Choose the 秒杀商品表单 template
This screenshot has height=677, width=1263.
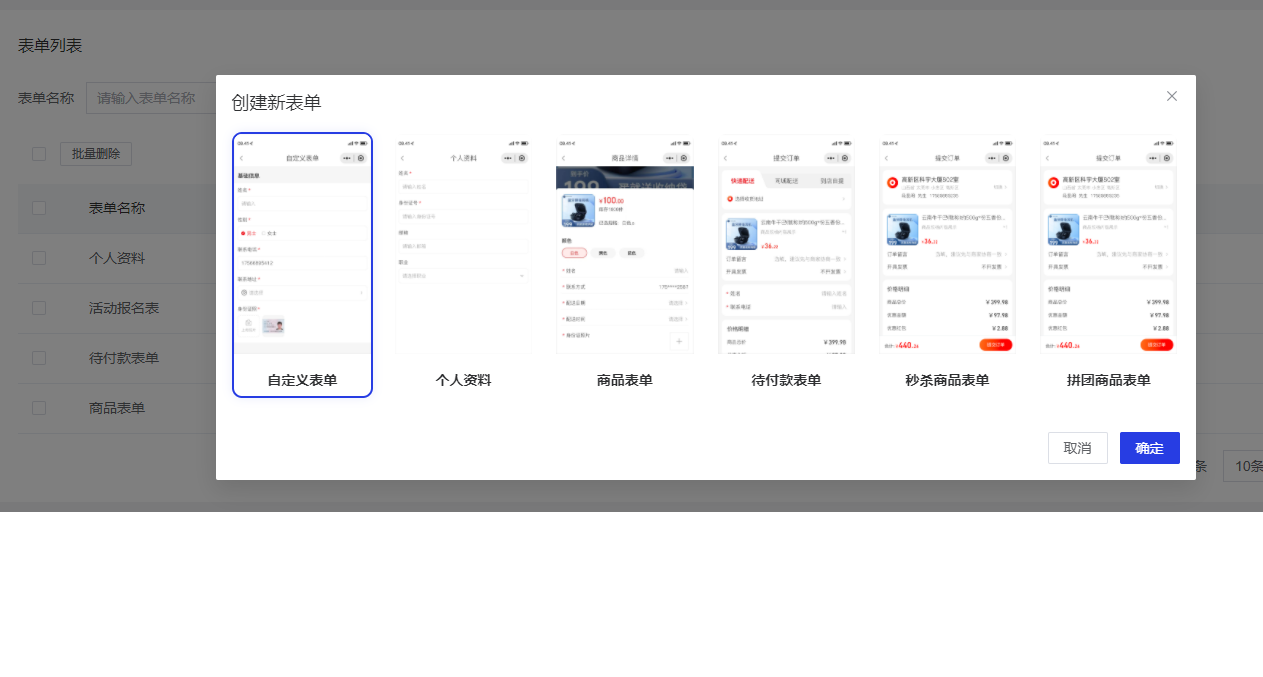(947, 245)
